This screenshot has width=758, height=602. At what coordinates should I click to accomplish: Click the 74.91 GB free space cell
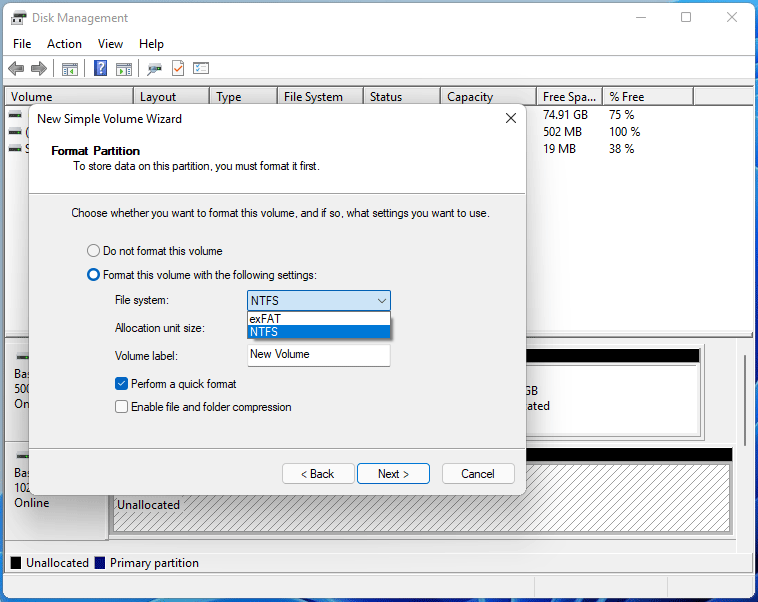[565, 115]
